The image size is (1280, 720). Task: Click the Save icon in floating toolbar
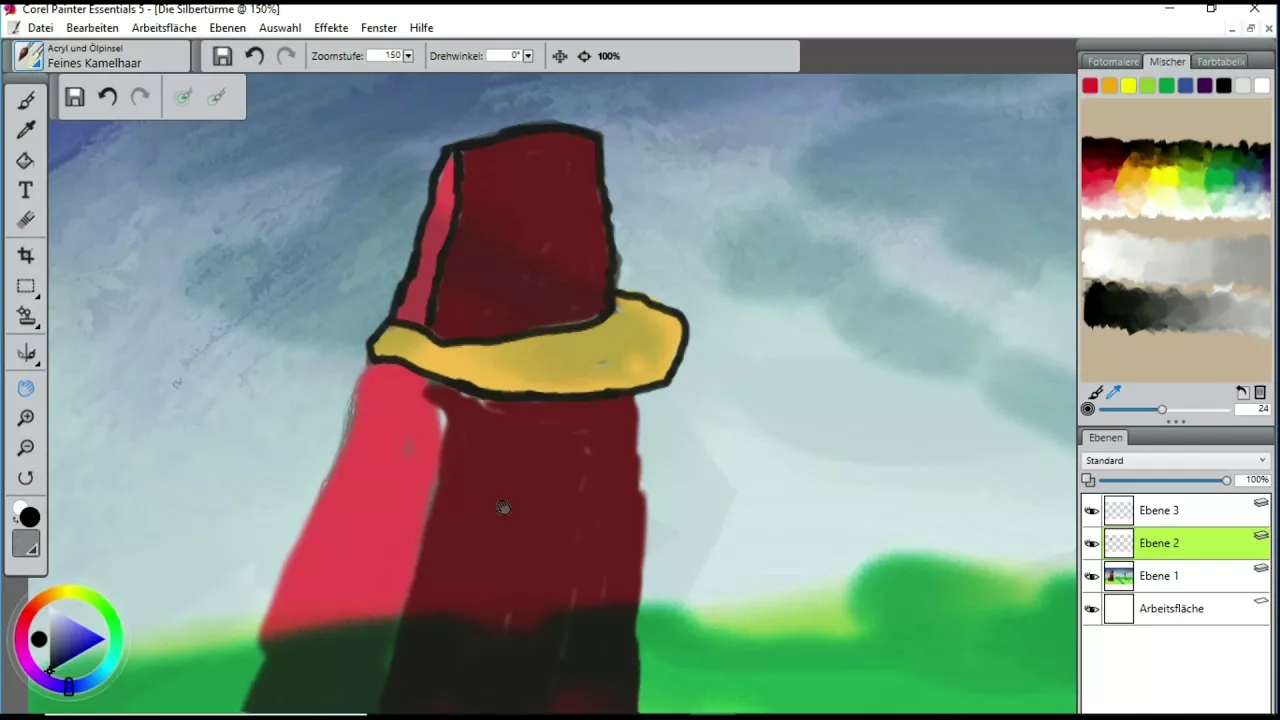pos(75,97)
